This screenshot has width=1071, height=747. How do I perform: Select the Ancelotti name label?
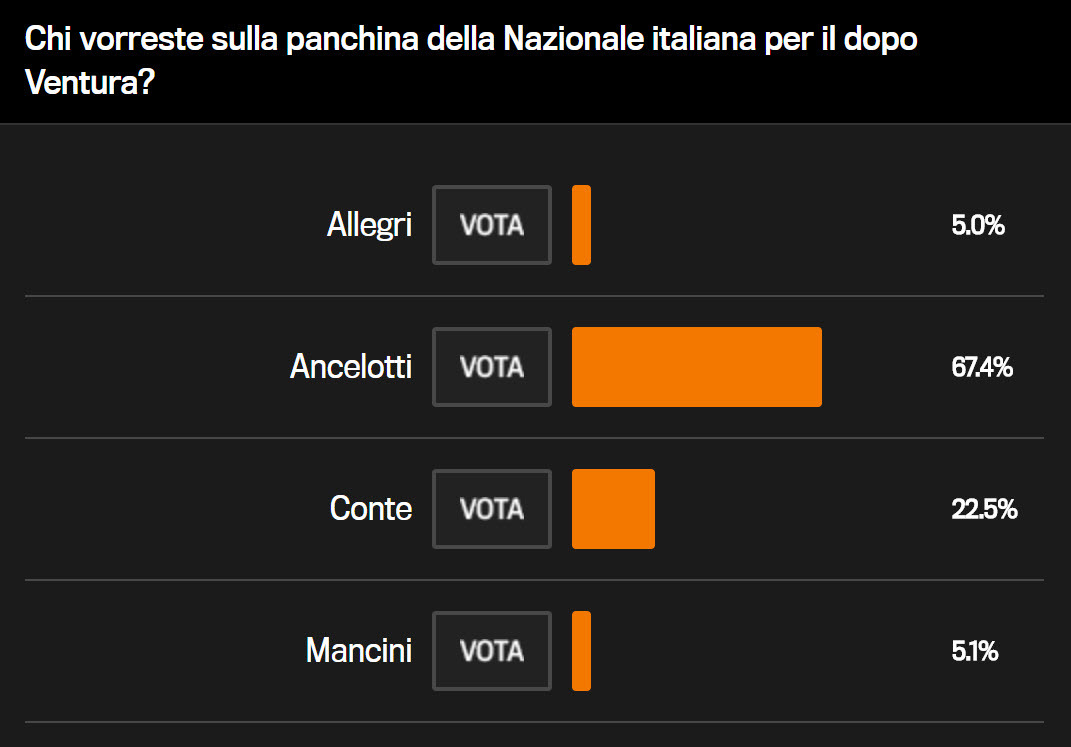[x=351, y=367]
